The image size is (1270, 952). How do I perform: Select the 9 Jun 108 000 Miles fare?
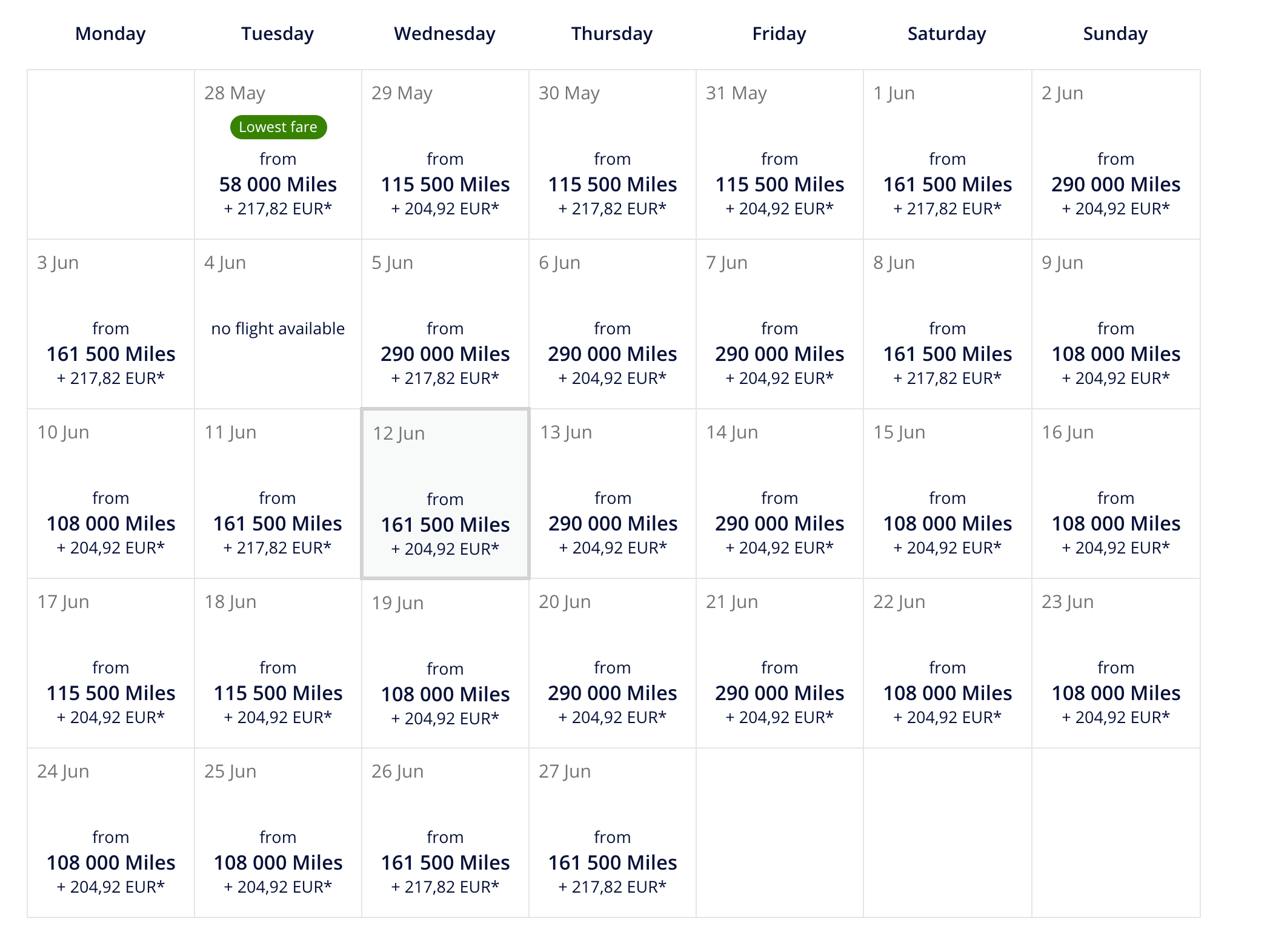1116,324
